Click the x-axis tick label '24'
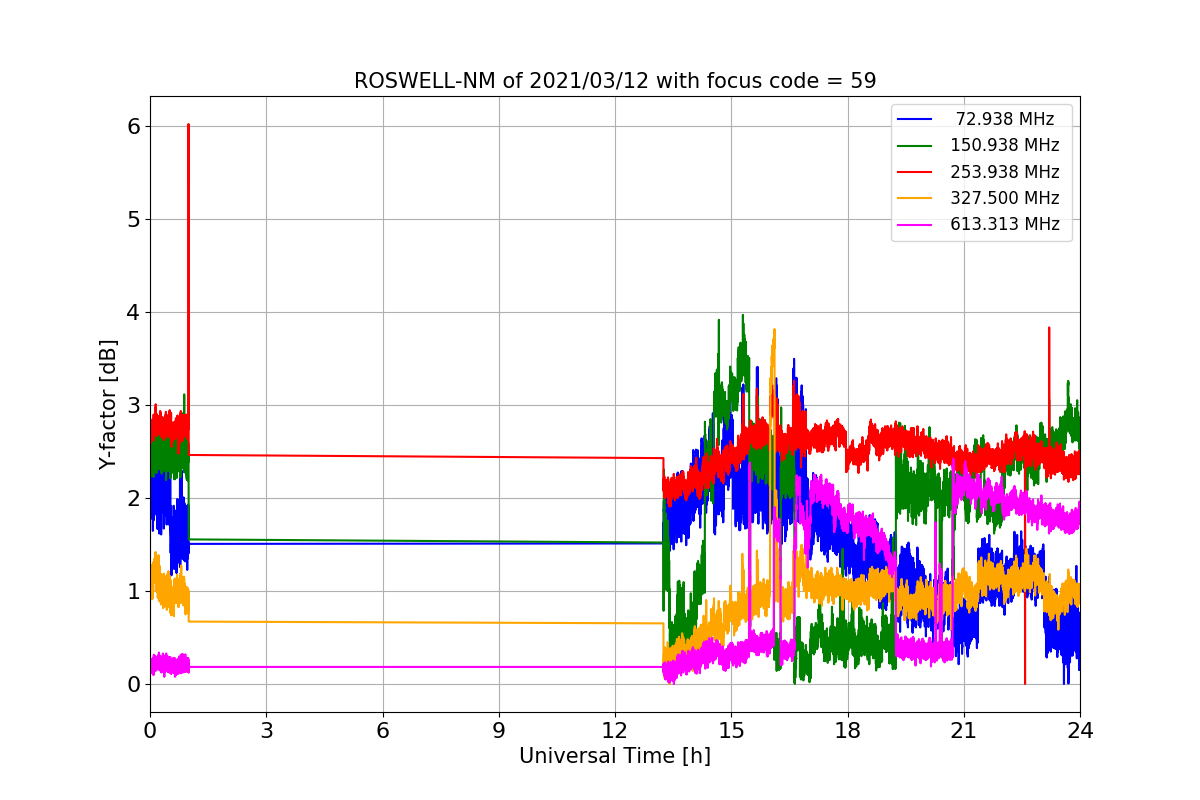 pos(1080,731)
